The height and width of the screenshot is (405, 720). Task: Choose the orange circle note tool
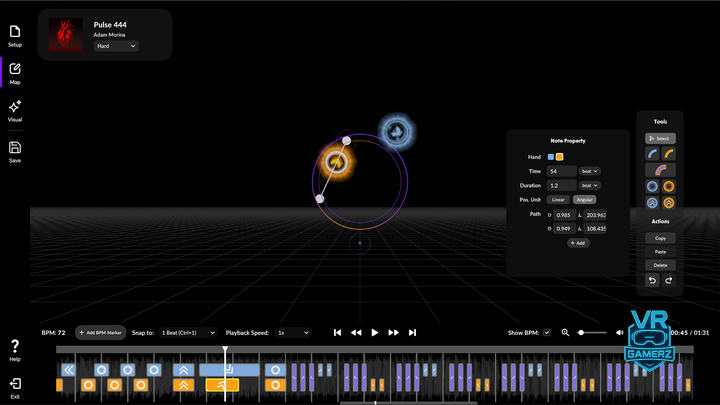pos(669,186)
